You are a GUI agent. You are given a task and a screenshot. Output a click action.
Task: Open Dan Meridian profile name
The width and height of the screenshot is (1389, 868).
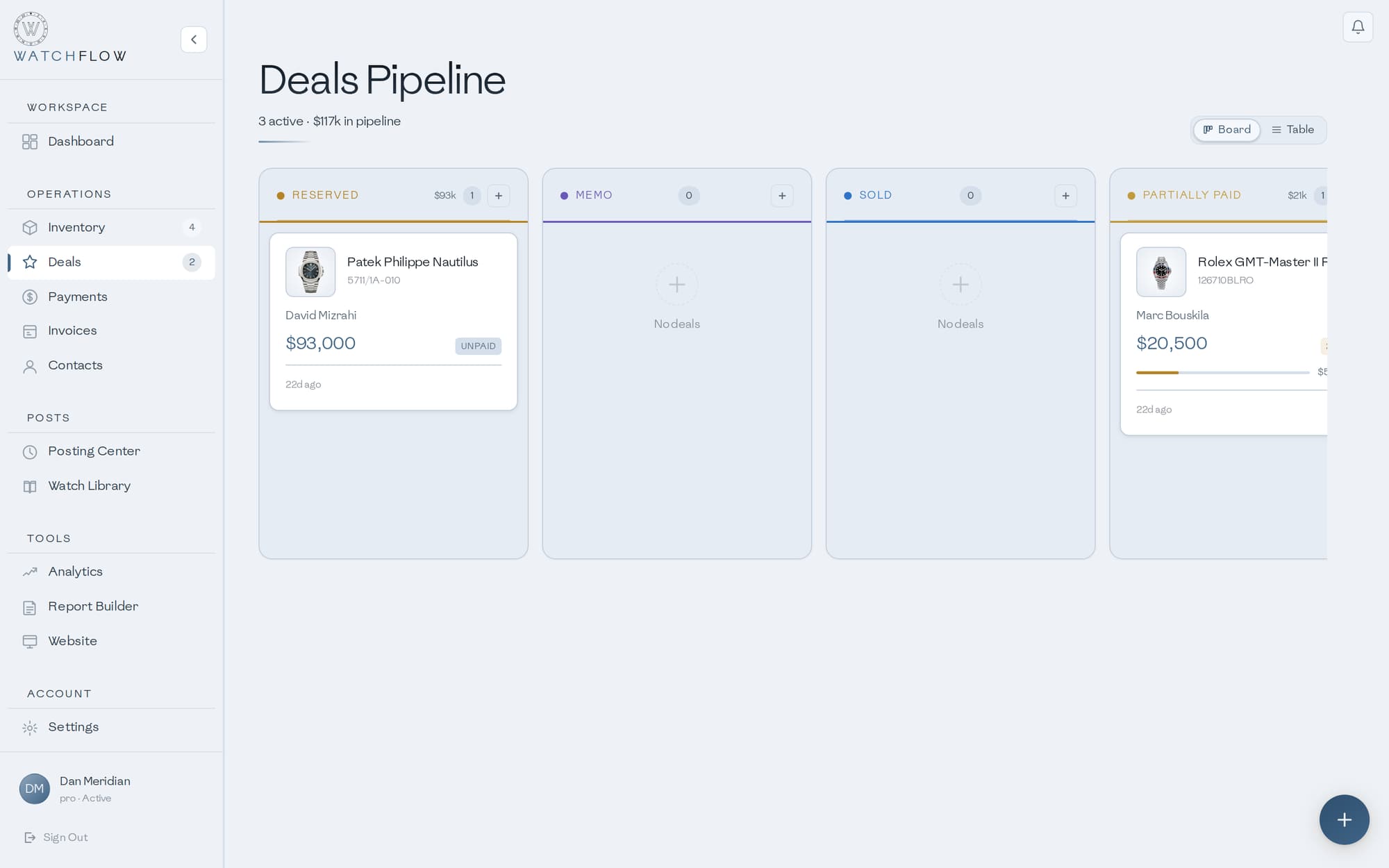(95, 781)
